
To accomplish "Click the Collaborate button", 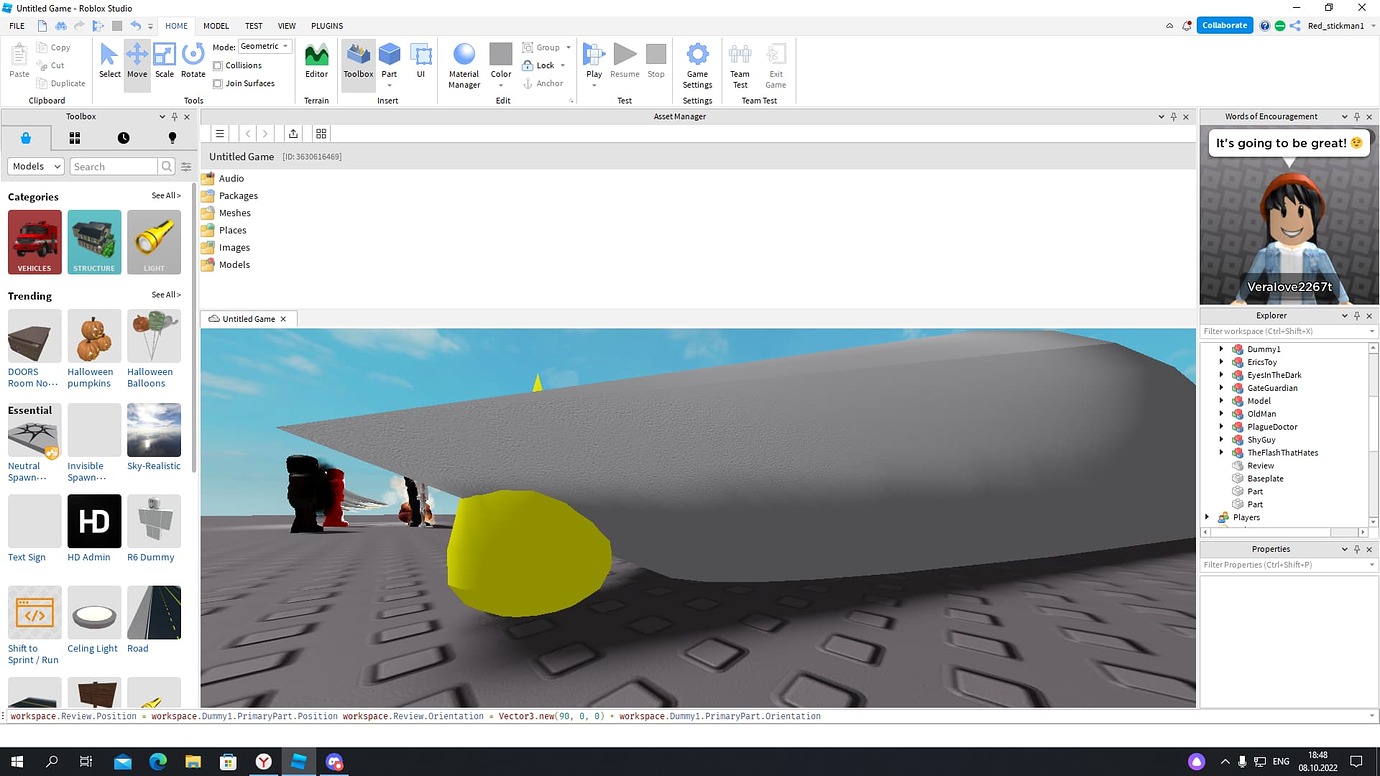I will (1224, 24).
